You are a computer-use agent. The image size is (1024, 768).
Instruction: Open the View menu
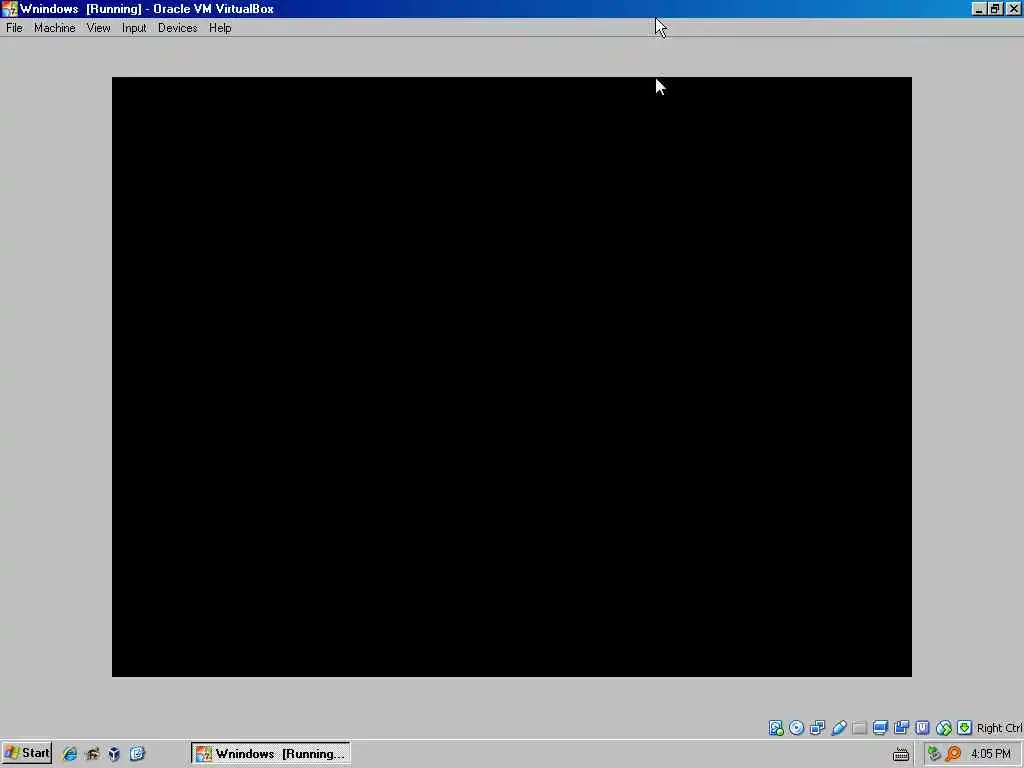click(98, 28)
